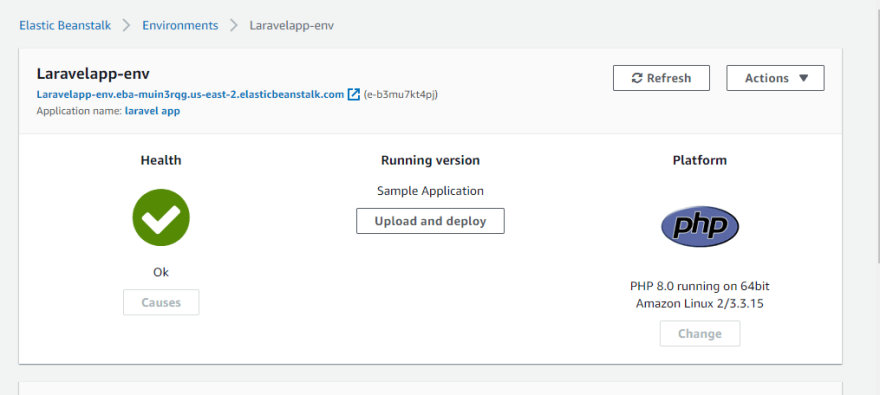Click the Causes button
The height and width of the screenshot is (395, 880).
click(x=161, y=302)
